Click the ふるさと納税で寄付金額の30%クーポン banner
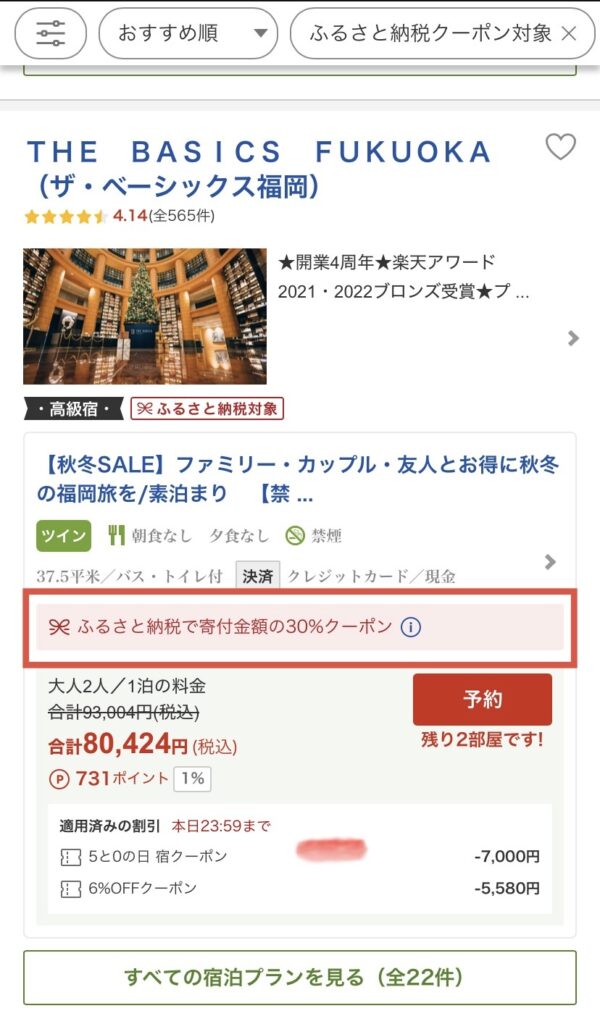Viewport: 600px width, 1024px height. (300, 627)
